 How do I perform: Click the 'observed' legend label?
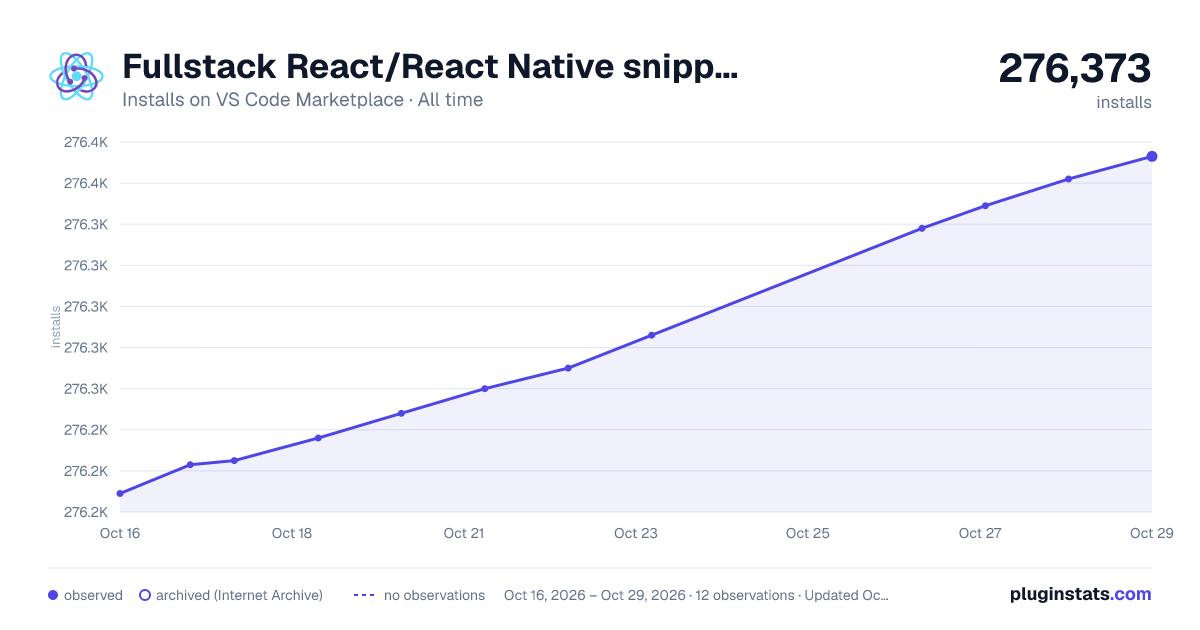tap(93, 595)
